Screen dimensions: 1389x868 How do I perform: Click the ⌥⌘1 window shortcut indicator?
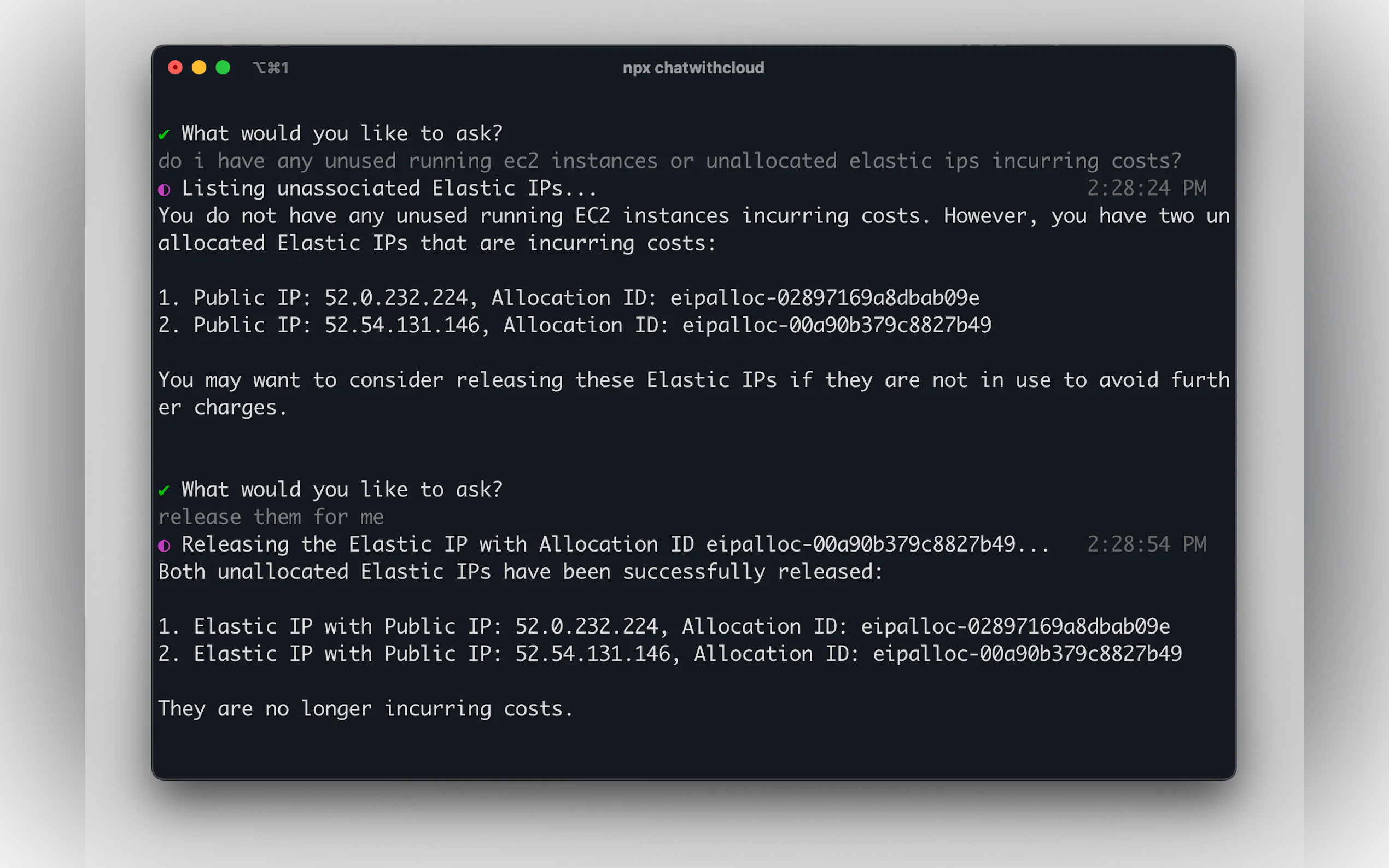(271, 68)
